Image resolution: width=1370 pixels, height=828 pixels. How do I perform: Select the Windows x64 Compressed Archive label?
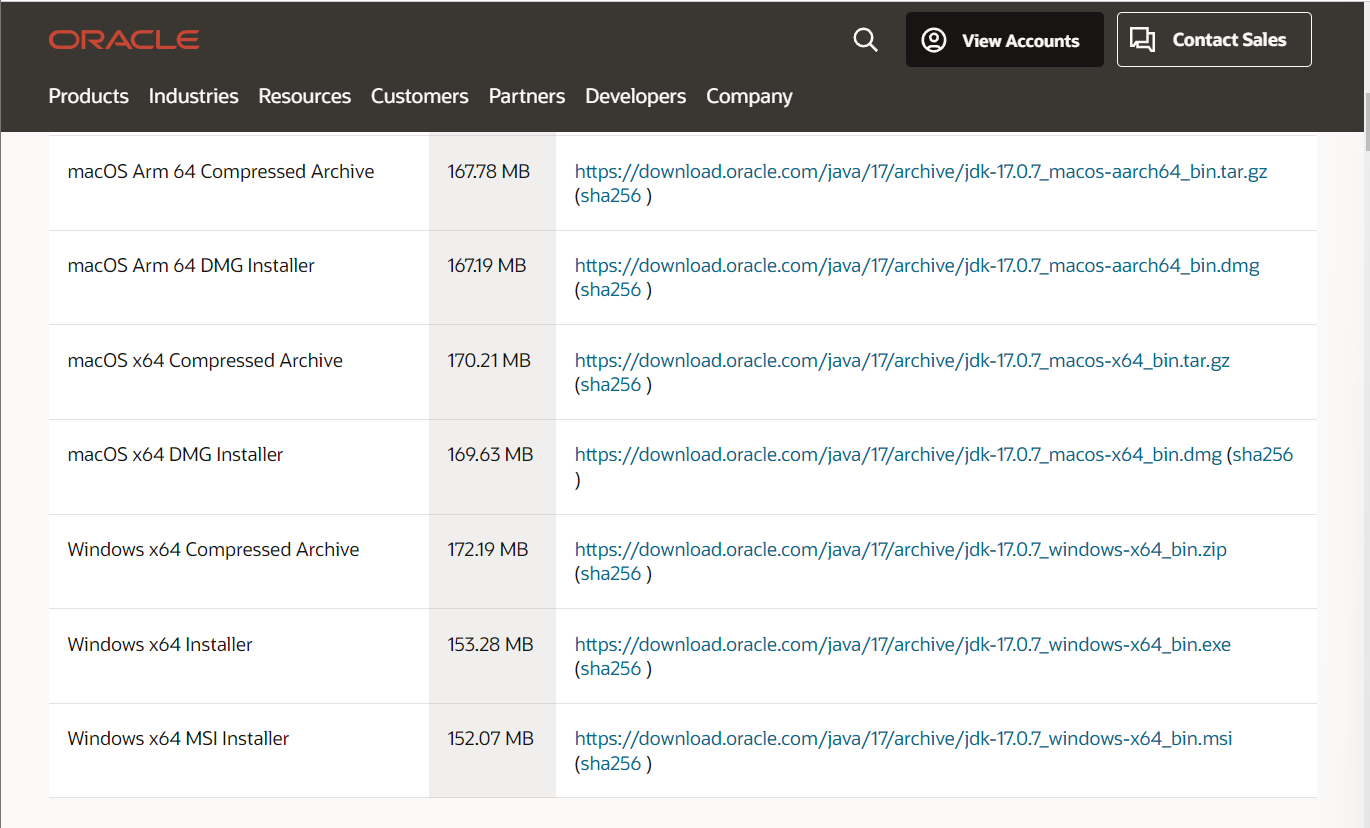(213, 549)
